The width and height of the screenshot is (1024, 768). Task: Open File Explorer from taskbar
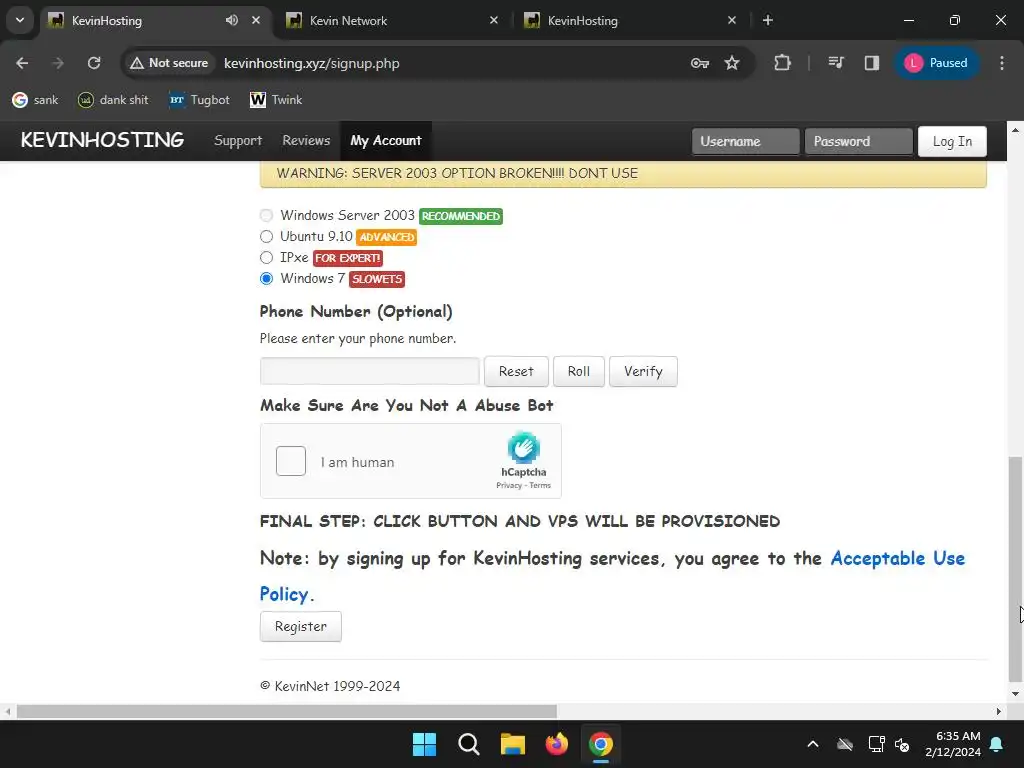pyautogui.click(x=513, y=744)
